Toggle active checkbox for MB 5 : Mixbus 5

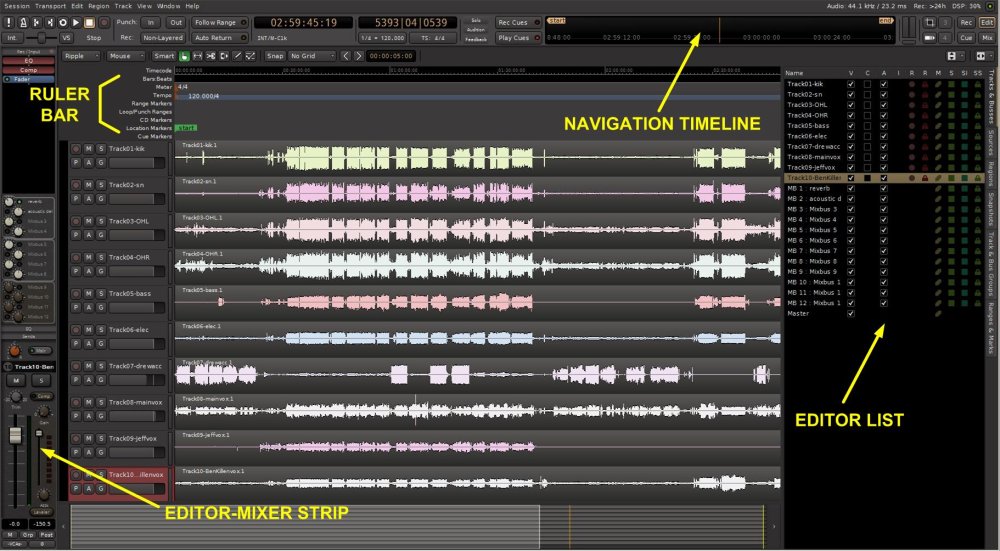(x=884, y=230)
